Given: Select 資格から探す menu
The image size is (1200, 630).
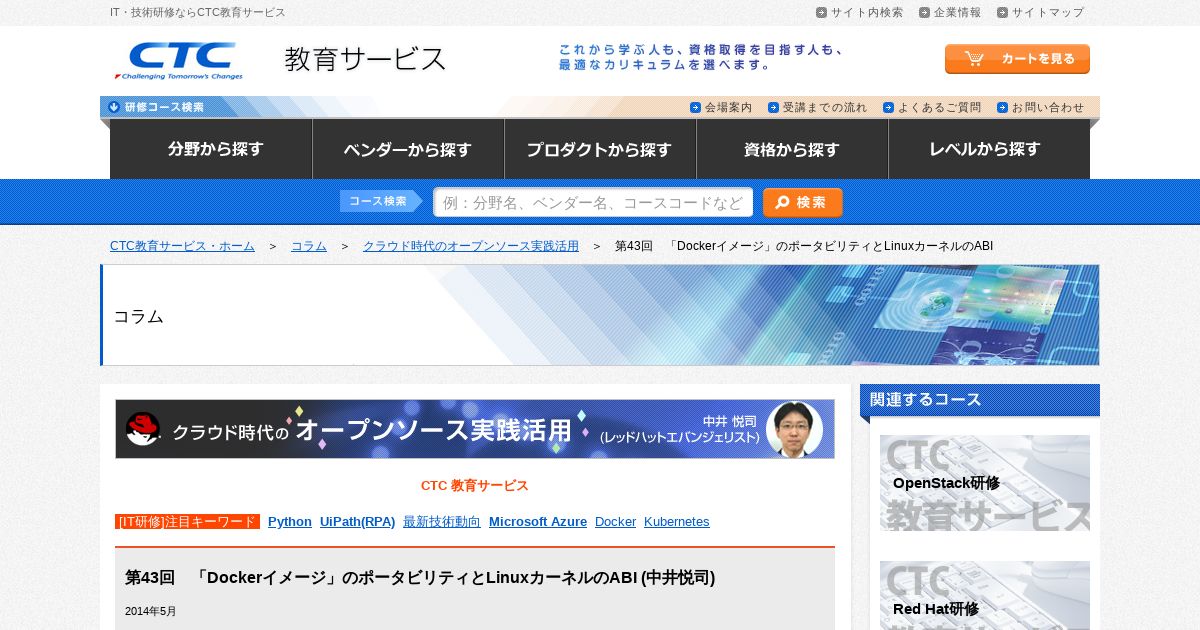Looking at the screenshot, I should click(792, 149).
